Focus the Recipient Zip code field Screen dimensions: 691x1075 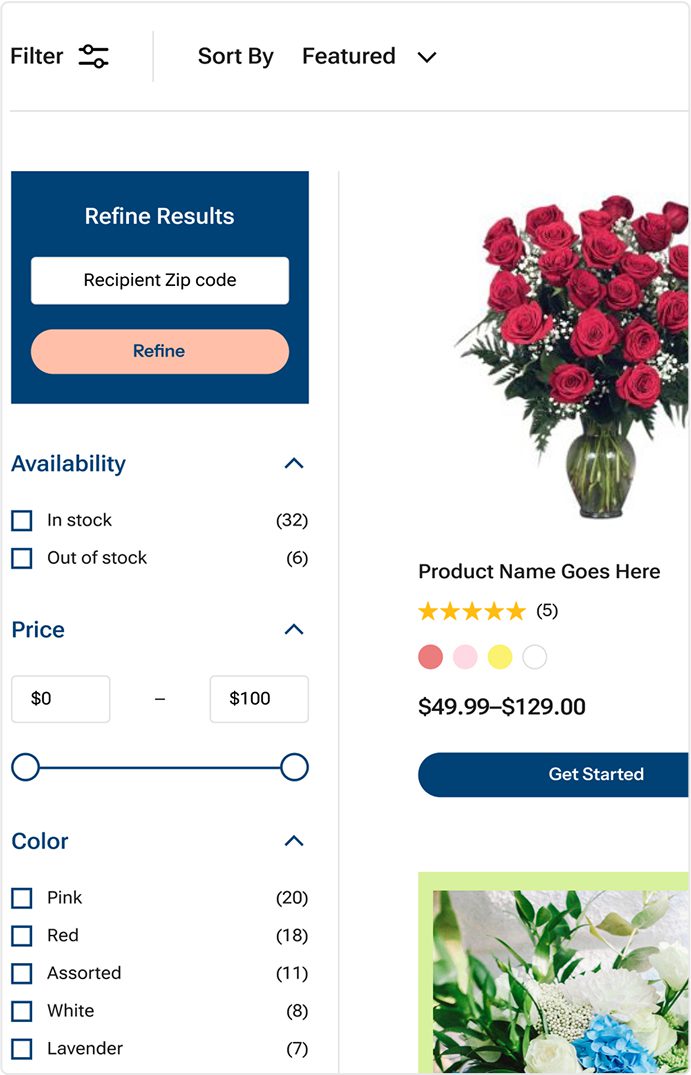pos(160,281)
